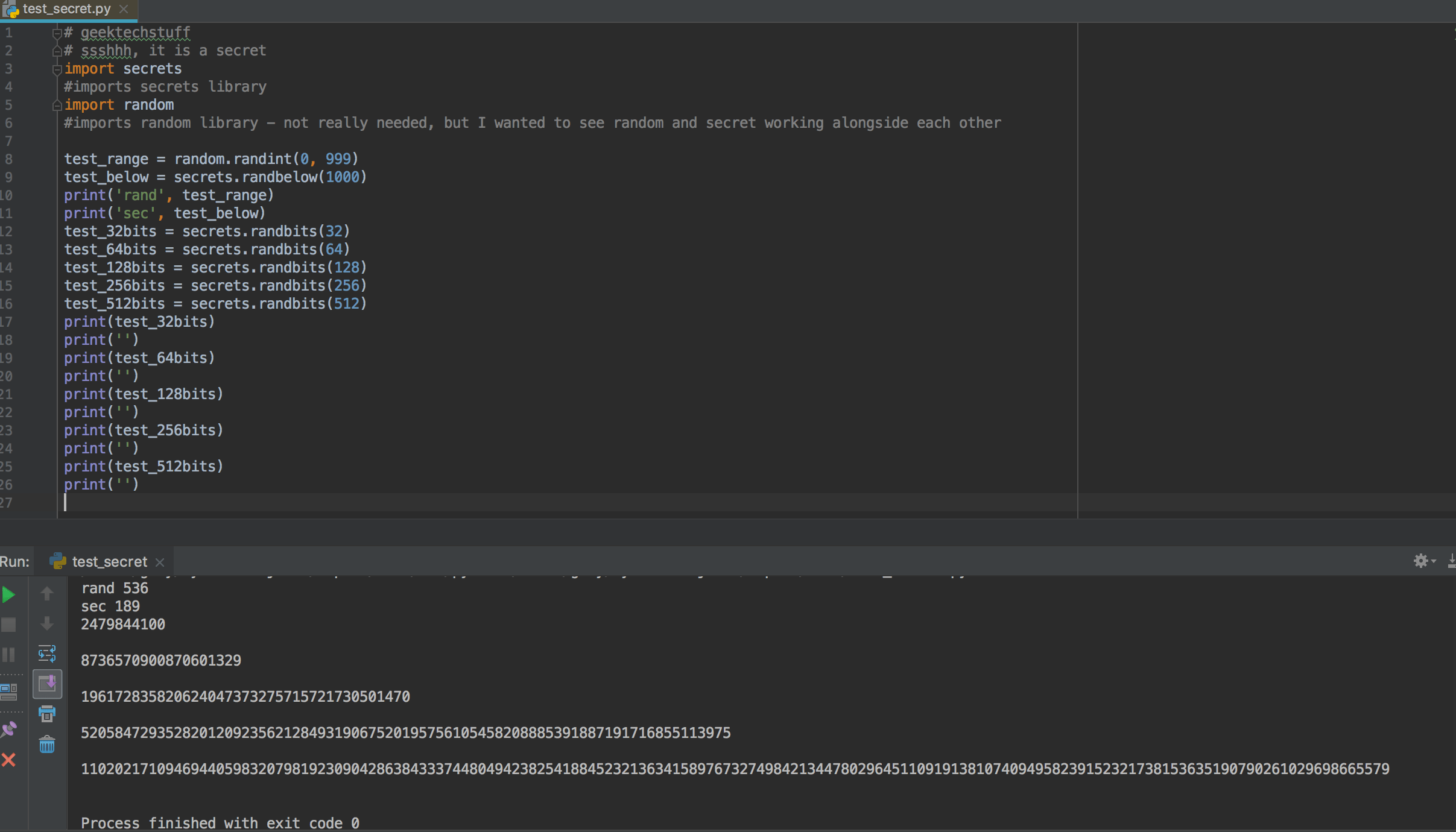
Task: Jump down the stack trace
Action: (x=47, y=624)
